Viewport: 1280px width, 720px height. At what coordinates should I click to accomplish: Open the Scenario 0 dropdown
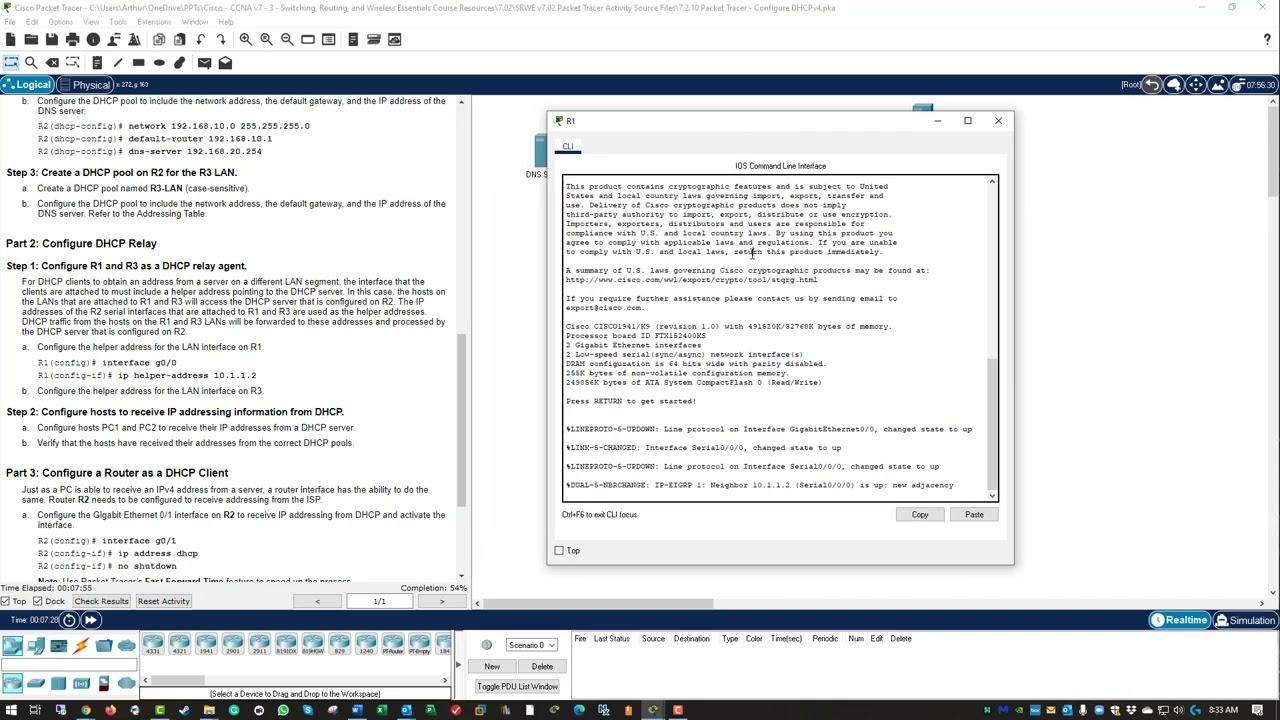(x=531, y=645)
